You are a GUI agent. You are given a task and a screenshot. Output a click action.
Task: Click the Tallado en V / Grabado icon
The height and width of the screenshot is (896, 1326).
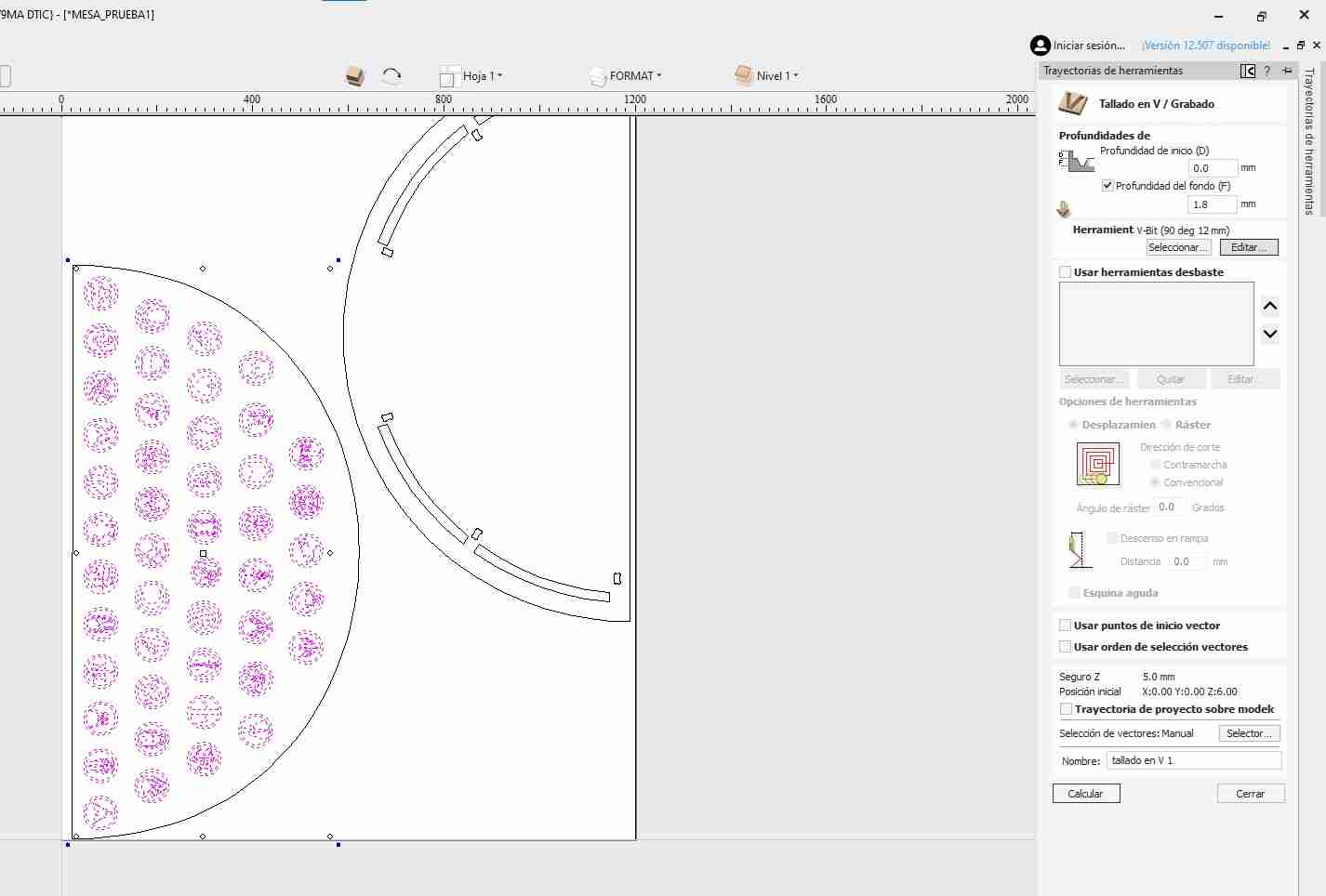(1073, 103)
